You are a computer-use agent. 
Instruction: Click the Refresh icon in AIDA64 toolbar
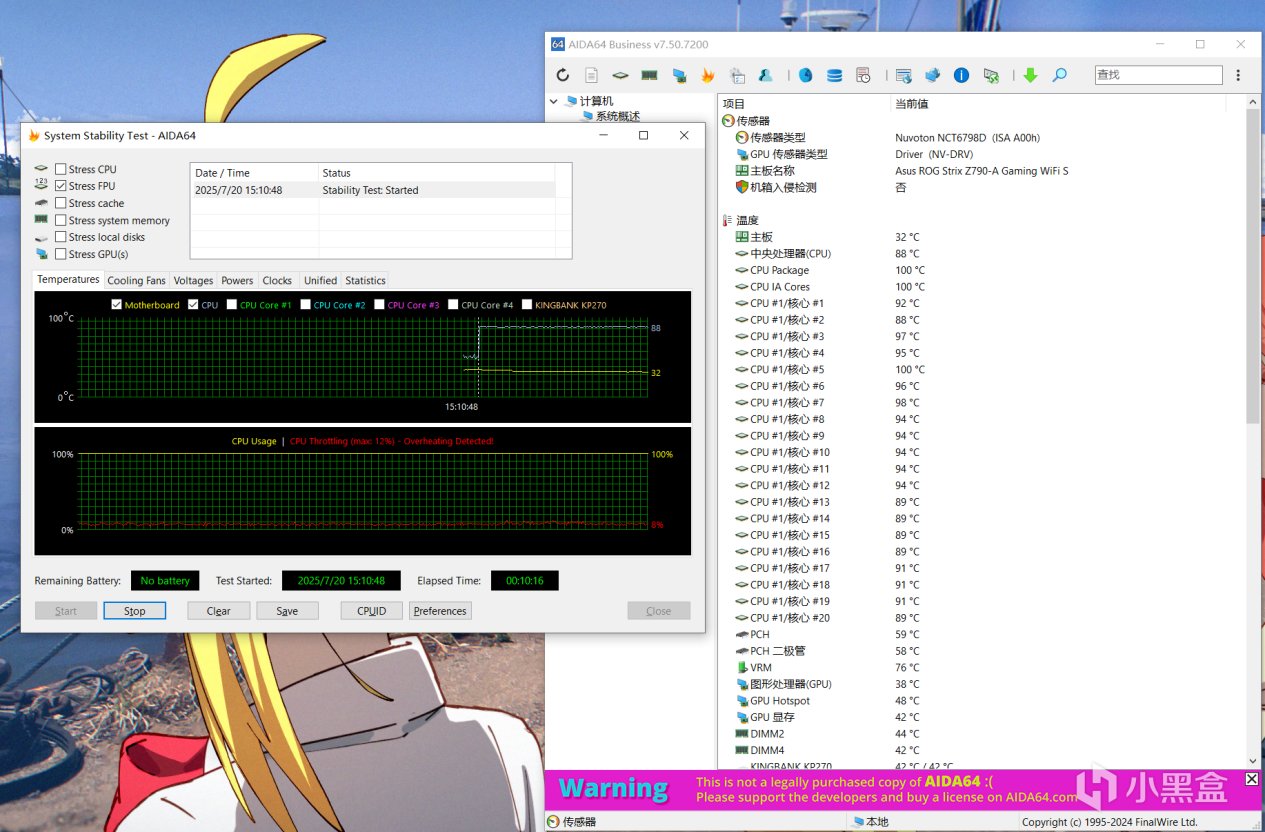coord(563,75)
